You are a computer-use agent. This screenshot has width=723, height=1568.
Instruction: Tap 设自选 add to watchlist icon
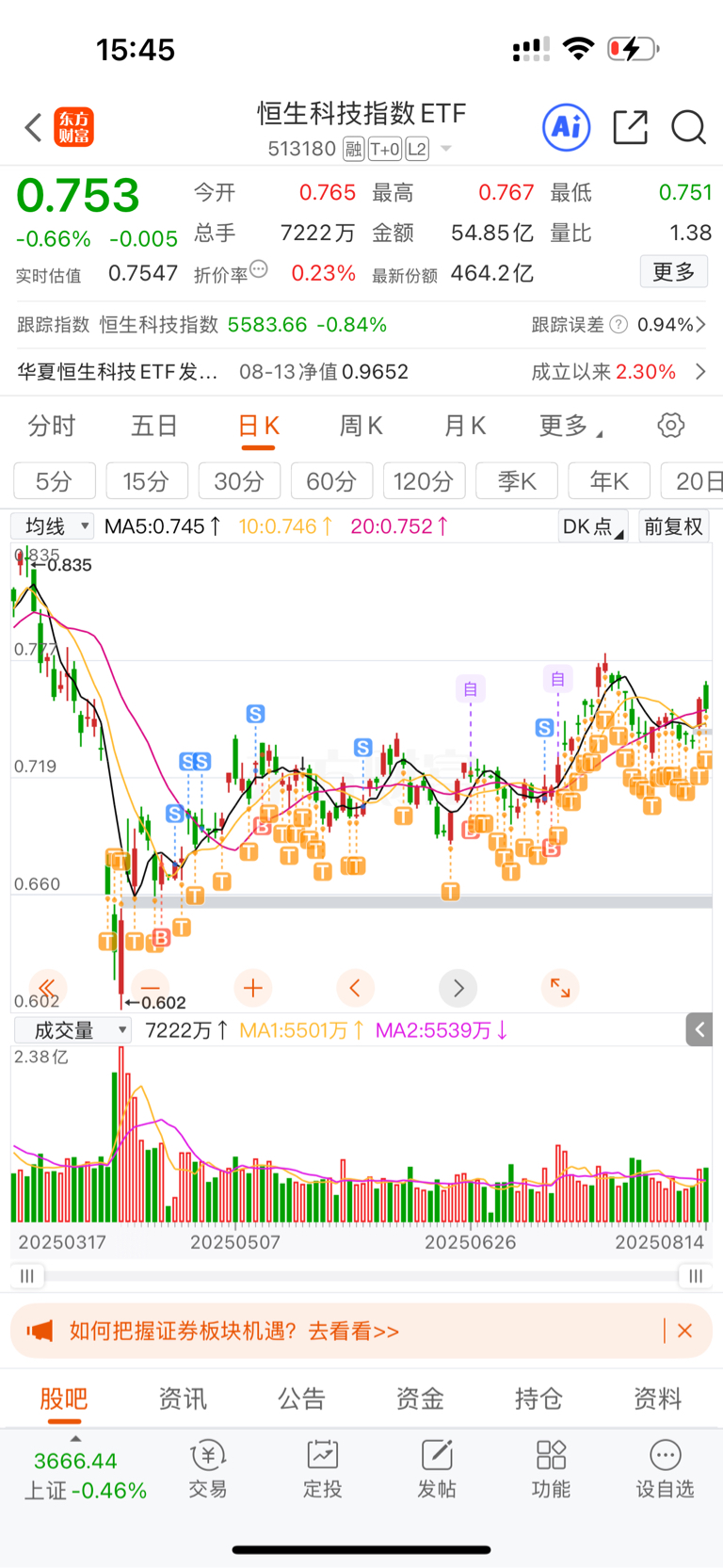(x=665, y=1469)
